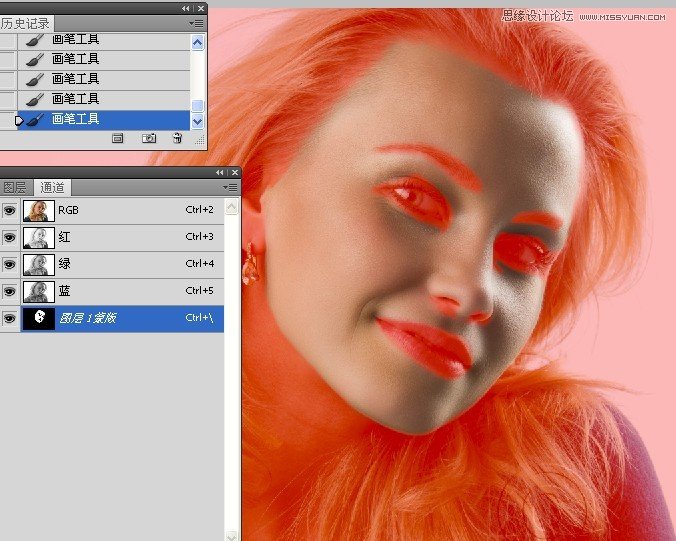This screenshot has height=541, width=676.
Task: Click the 绿 channel thumbnail
Action: pyautogui.click(x=39, y=265)
